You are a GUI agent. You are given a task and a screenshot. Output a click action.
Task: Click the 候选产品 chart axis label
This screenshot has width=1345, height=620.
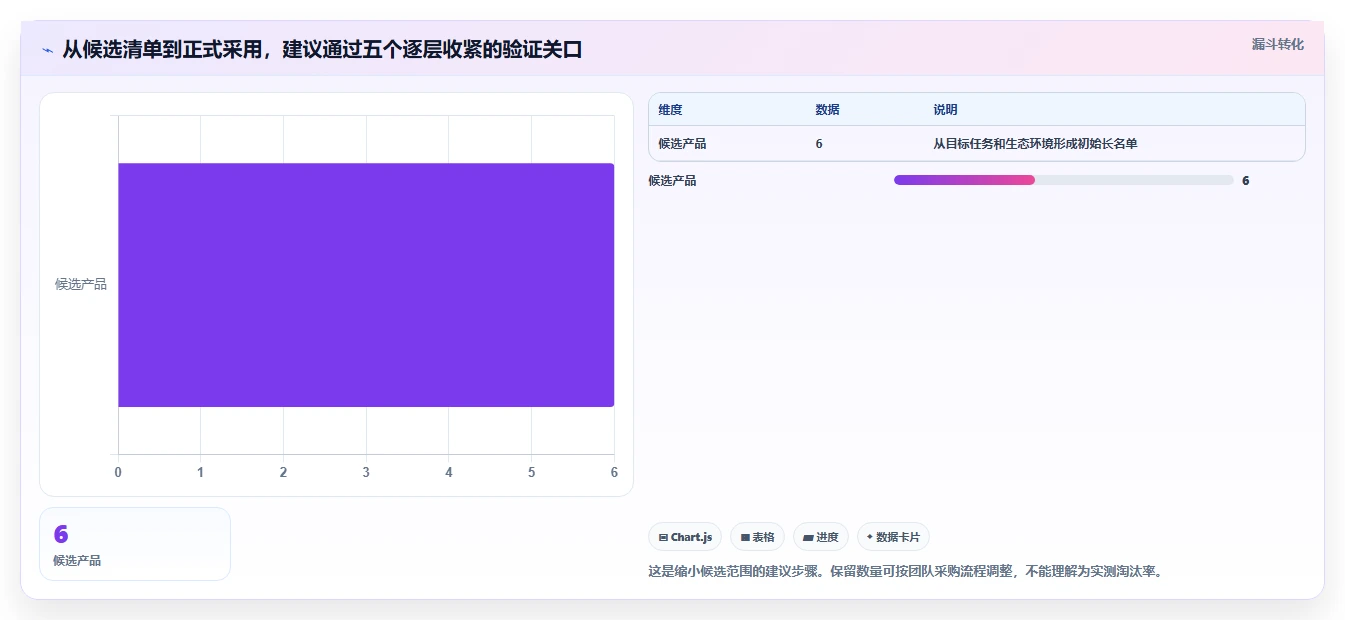click(x=81, y=284)
